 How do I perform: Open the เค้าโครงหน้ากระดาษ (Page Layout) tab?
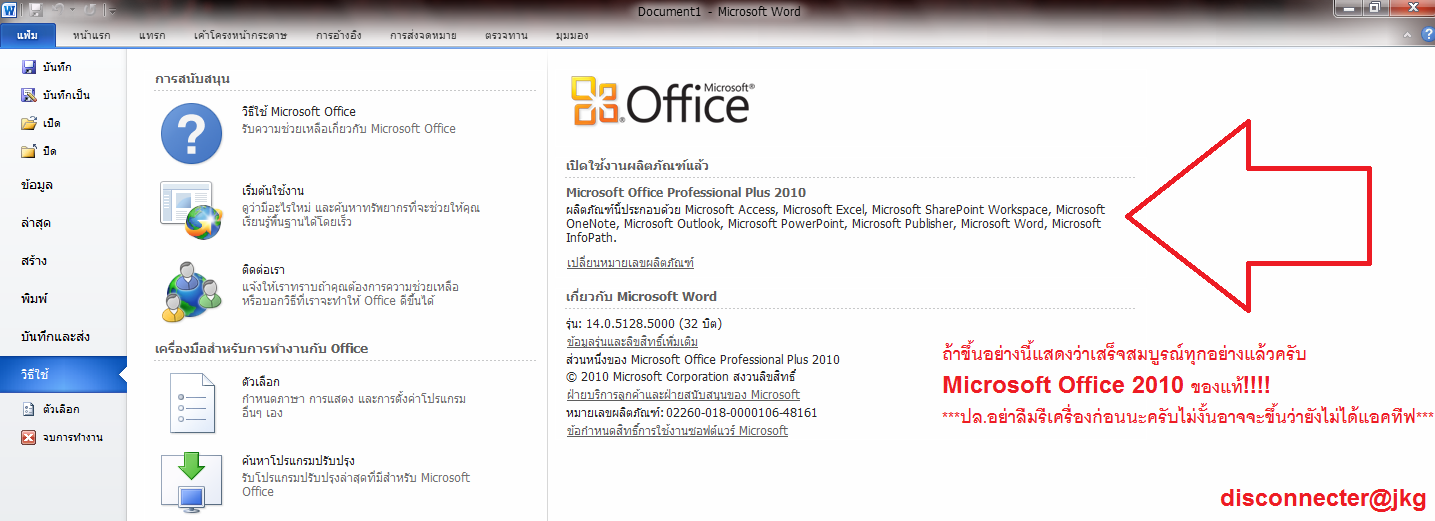[241, 36]
